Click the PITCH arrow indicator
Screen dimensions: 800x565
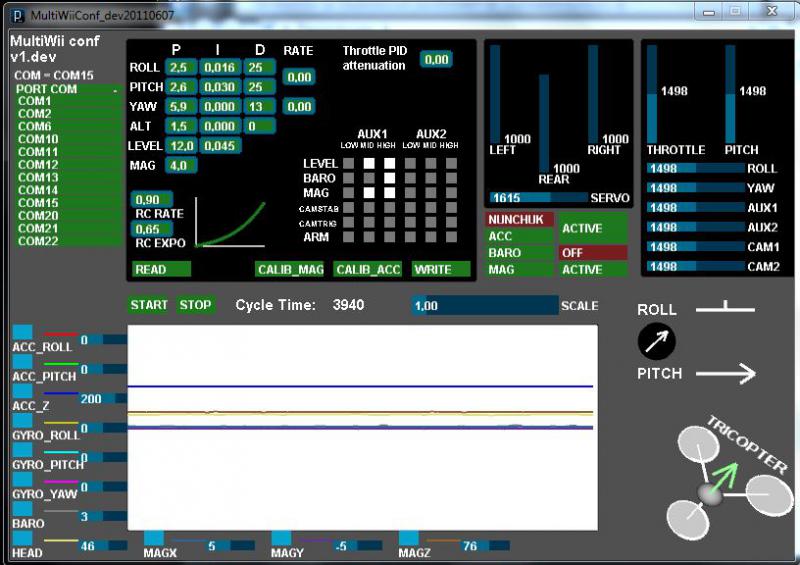pyautogui.click(x=726, y=374)
